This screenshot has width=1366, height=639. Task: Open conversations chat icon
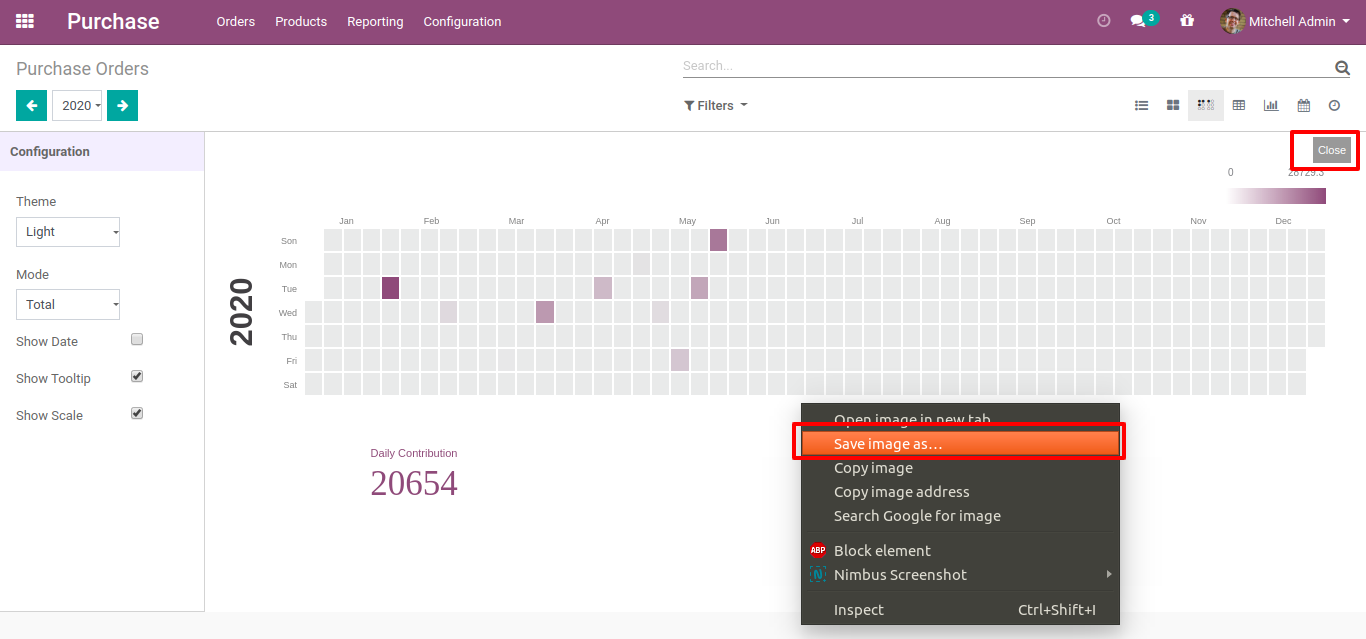1137,21
